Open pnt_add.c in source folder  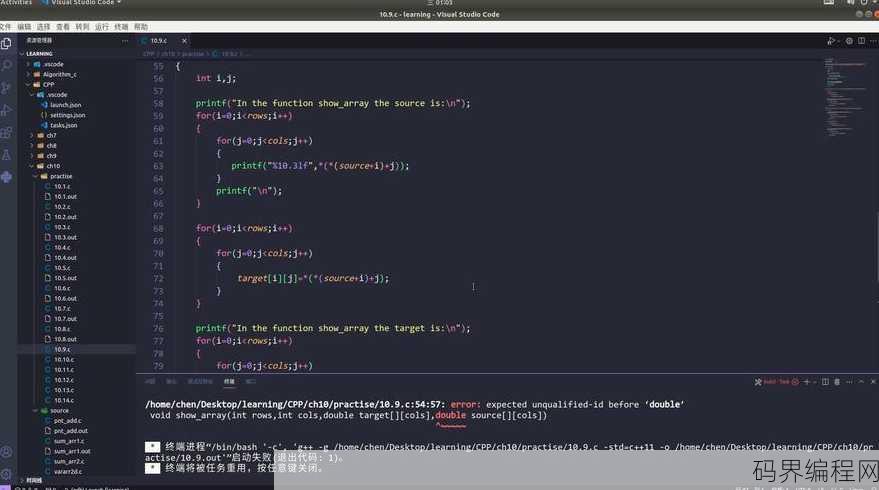[67, 420]
